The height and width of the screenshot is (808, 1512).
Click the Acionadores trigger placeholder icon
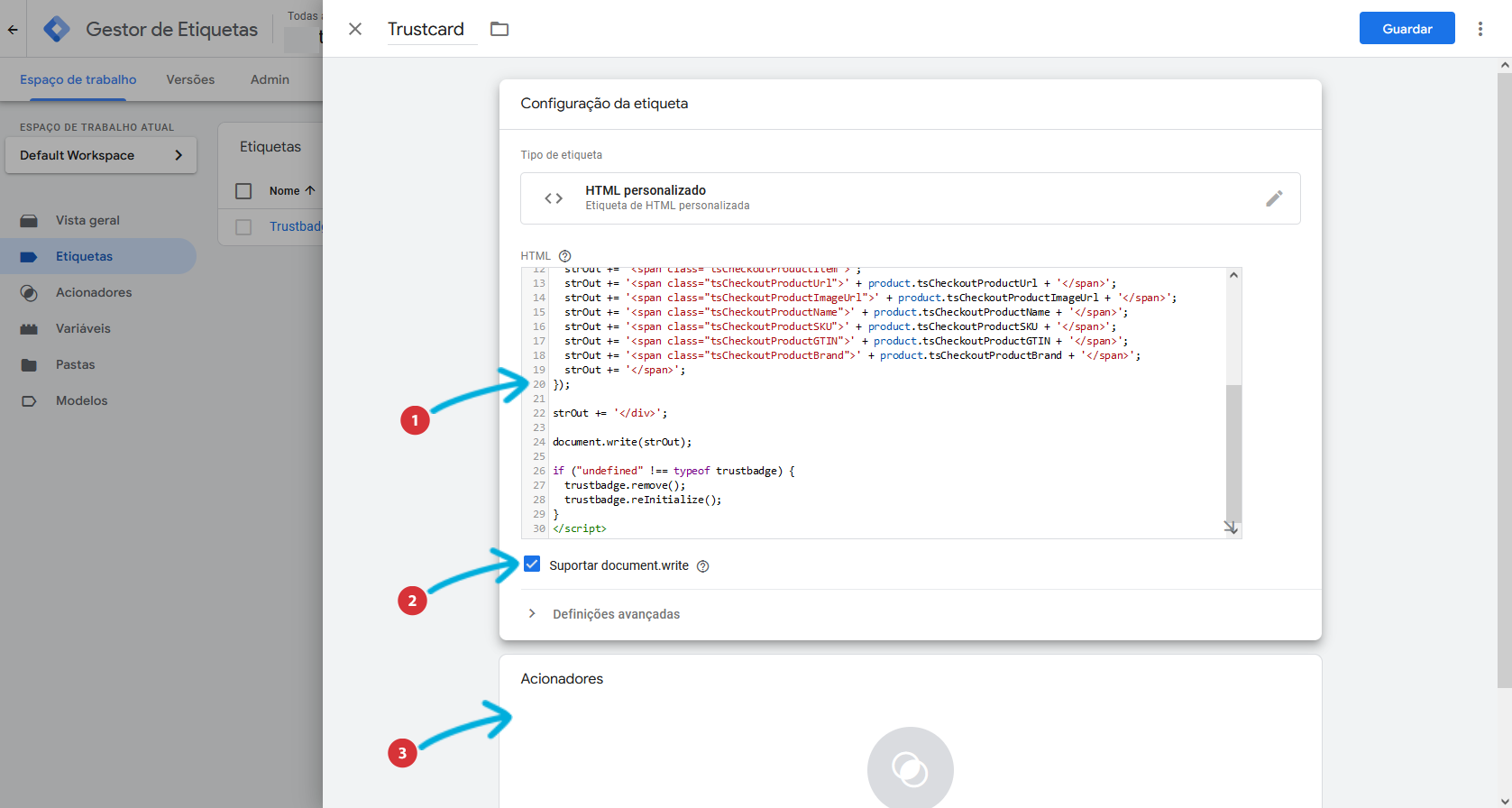click(x=911, y=768)
